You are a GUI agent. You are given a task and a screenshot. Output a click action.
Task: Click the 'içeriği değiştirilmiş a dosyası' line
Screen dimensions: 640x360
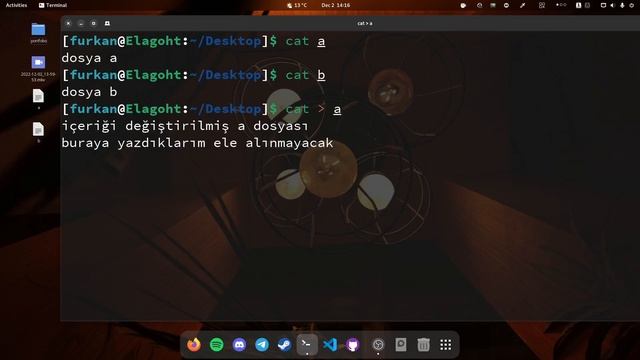pos(185,126)
